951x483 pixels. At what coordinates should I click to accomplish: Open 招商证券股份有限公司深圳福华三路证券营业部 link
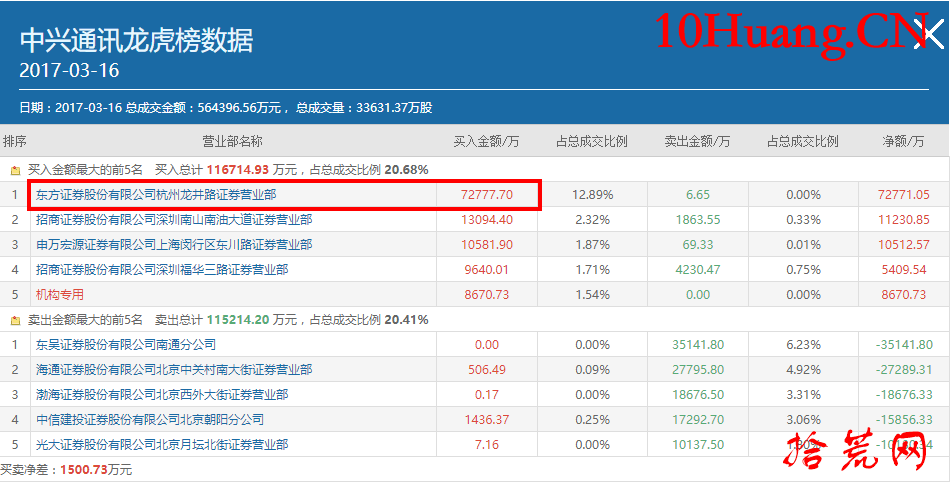click(162, 269)
